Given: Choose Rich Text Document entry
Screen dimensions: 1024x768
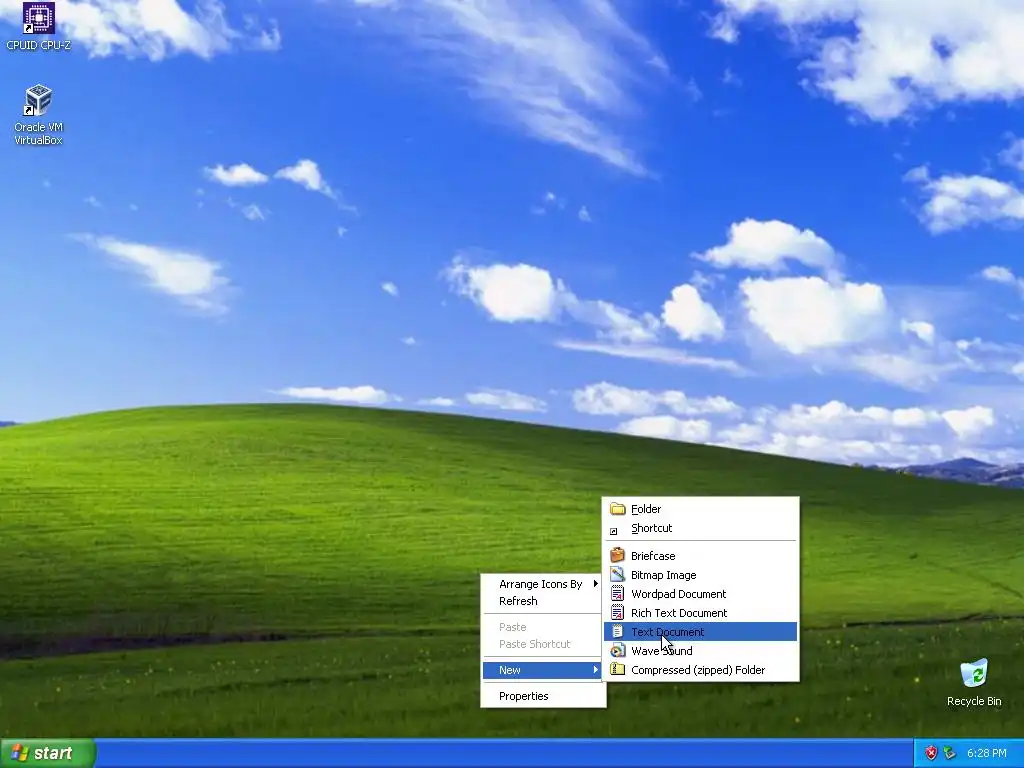Looking at the screenshot, I should [x=700, y=613].
